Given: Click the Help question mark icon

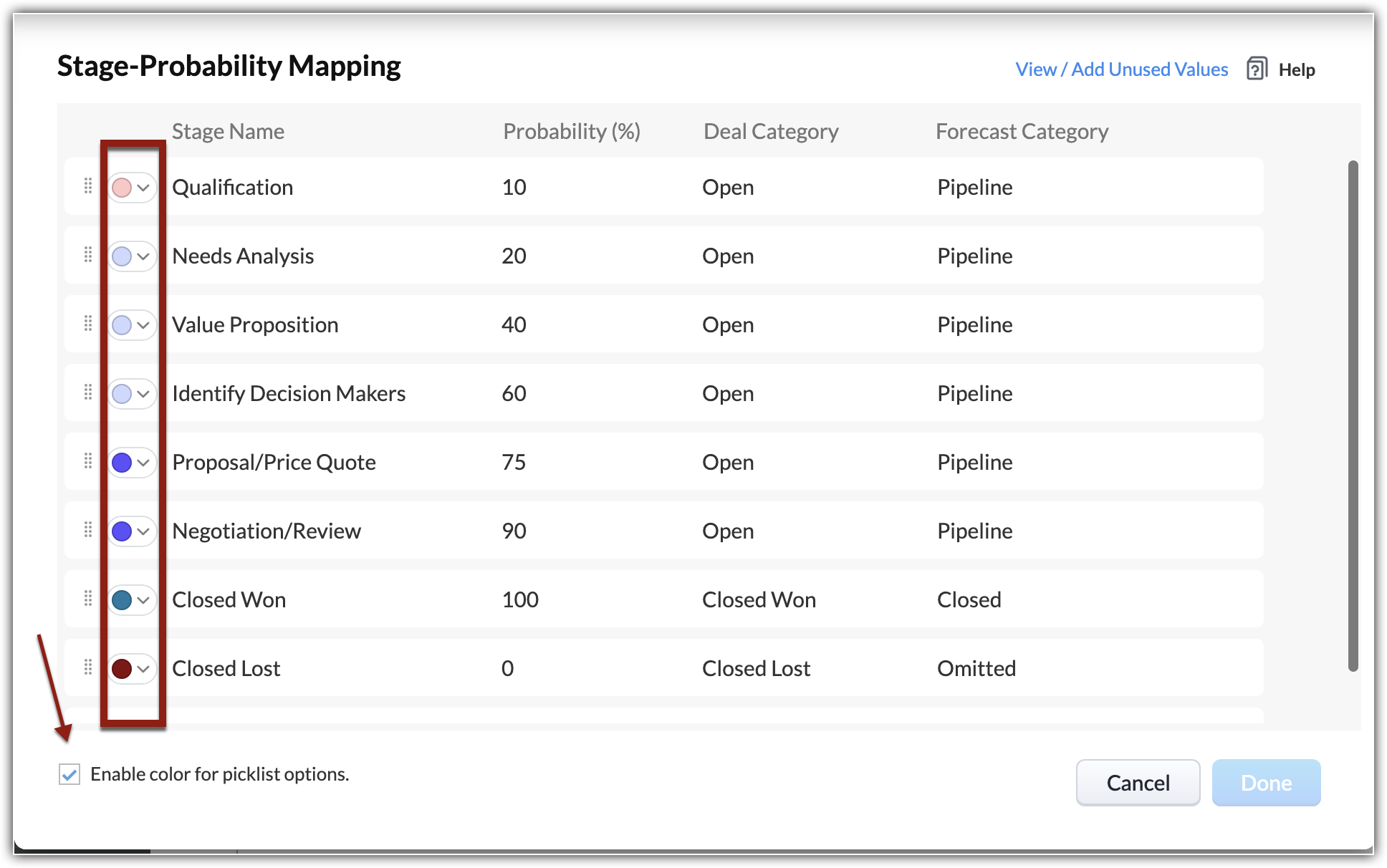Looking at the screenshot, I should coord(1257,69).
